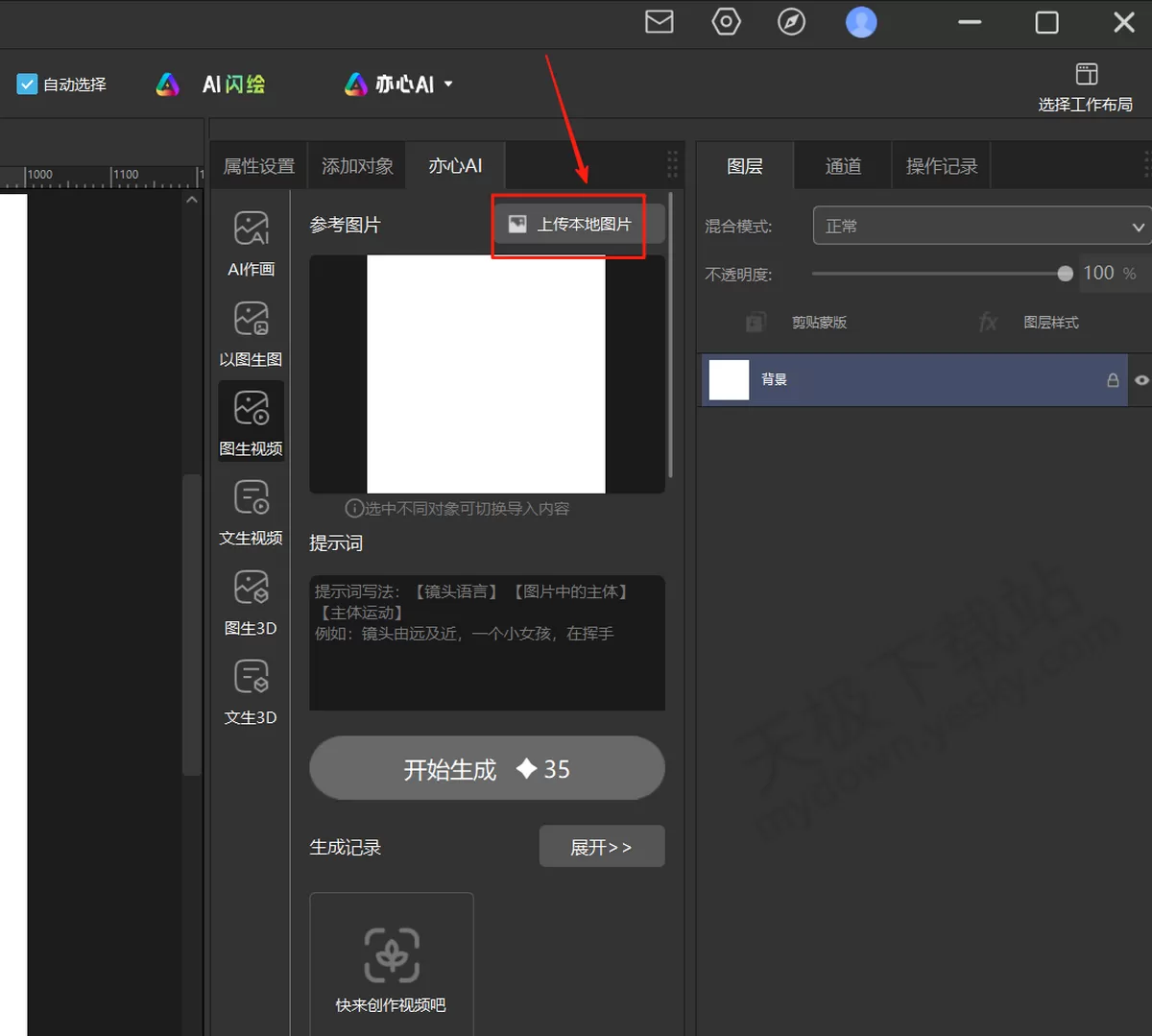Open the 亦心AI dropdown arrow in toolbar
The image size is (1152, 1036).
[448, 84]
